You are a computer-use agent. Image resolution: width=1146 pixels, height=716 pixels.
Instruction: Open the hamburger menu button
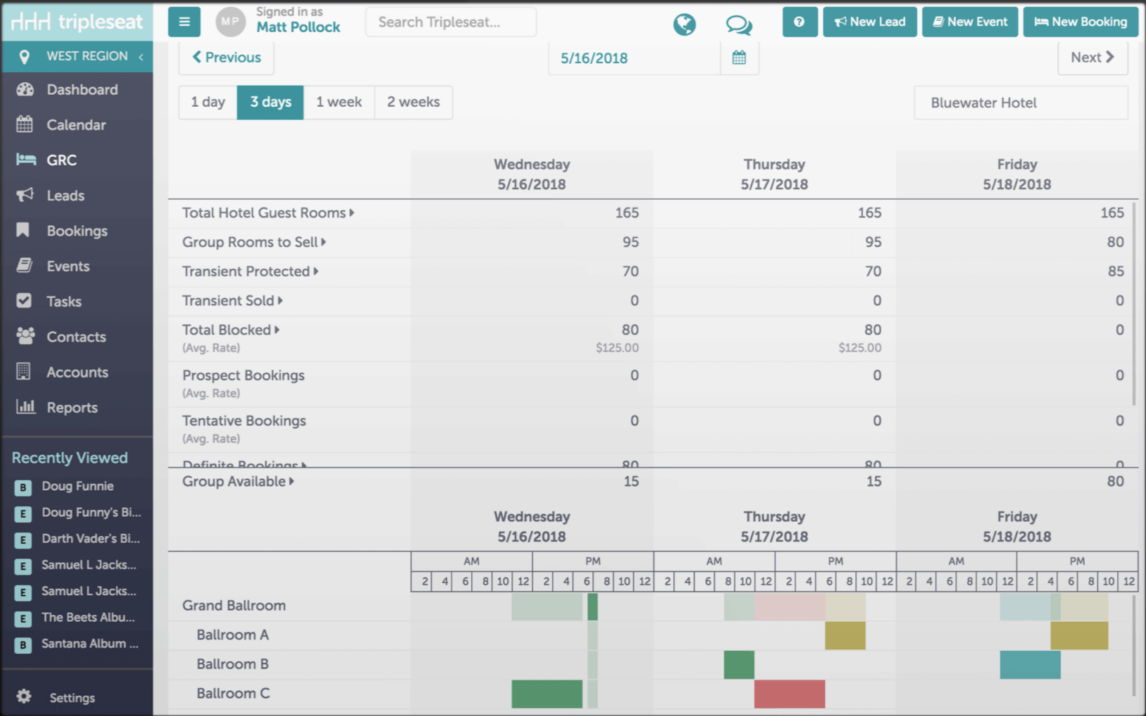[184, 22]
